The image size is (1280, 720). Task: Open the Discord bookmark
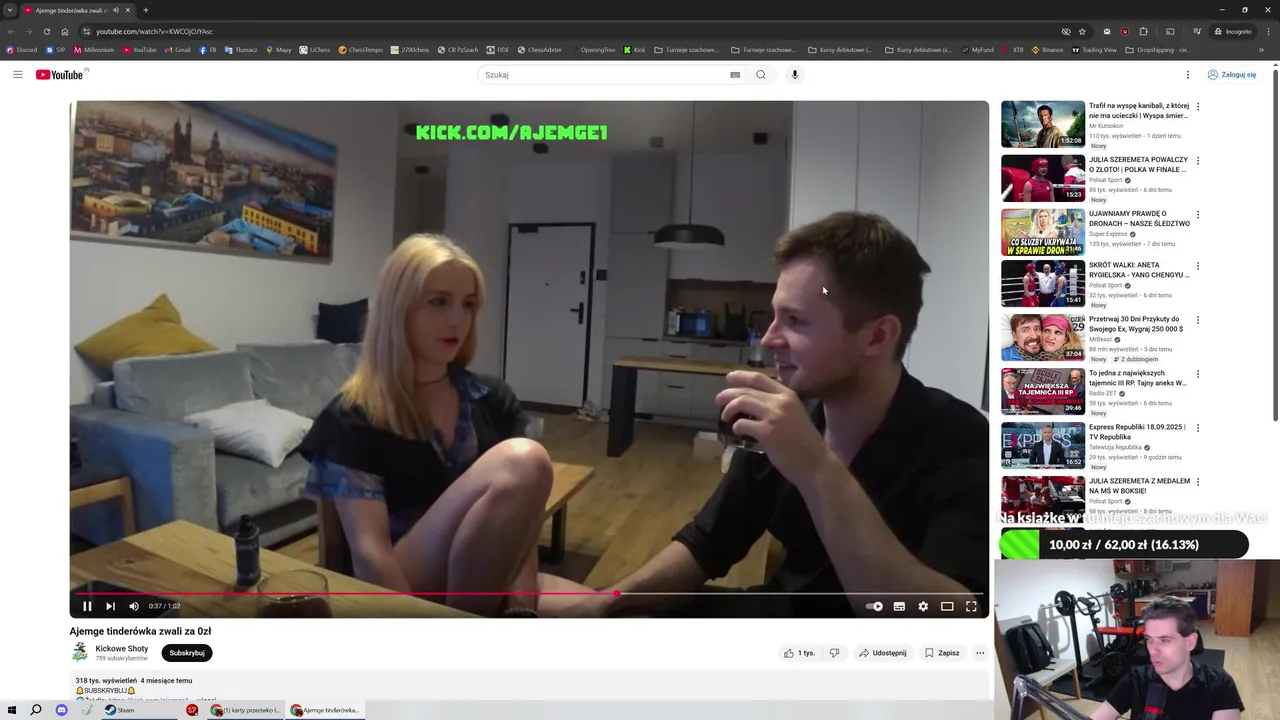click(22, 50)
